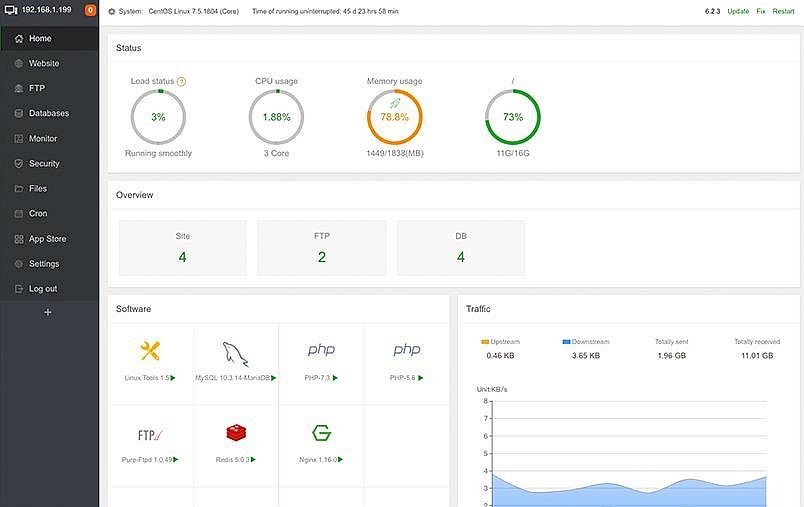Image resolution: width=804 pixels, height=507 pixels.
Task: Click the Settings gear icon in sidebar
Action: coord(19,263)
